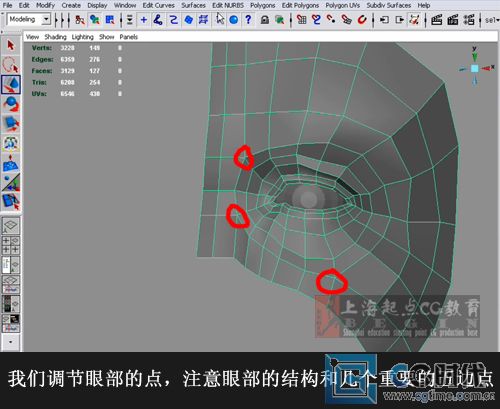Open the panel Show menu
500x409 pixels.
(x=106, y=37)
